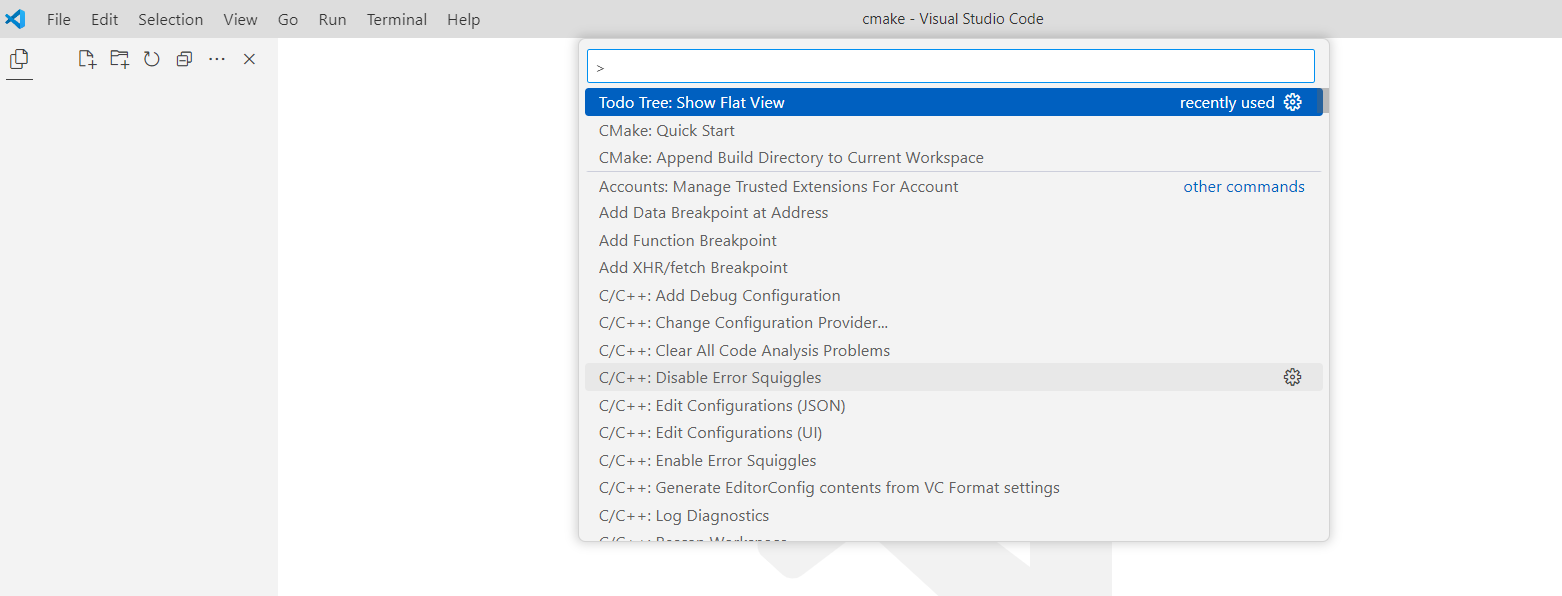Collapse all folders in Explorer
This screenshot has width=1562, height=596.
184,59
